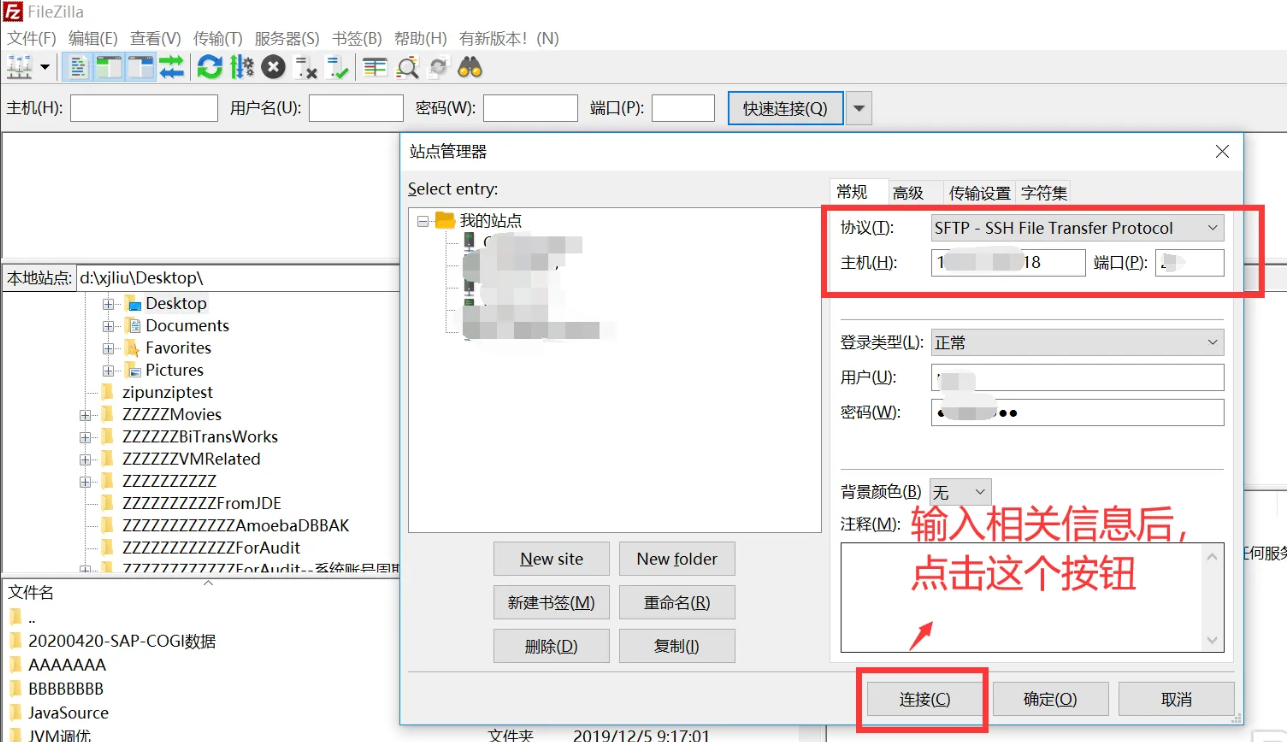Image resolution: width=1287 pixels, height=742 pixels.
Task: Open the 书签(B) menu
Action: (357, 38)
